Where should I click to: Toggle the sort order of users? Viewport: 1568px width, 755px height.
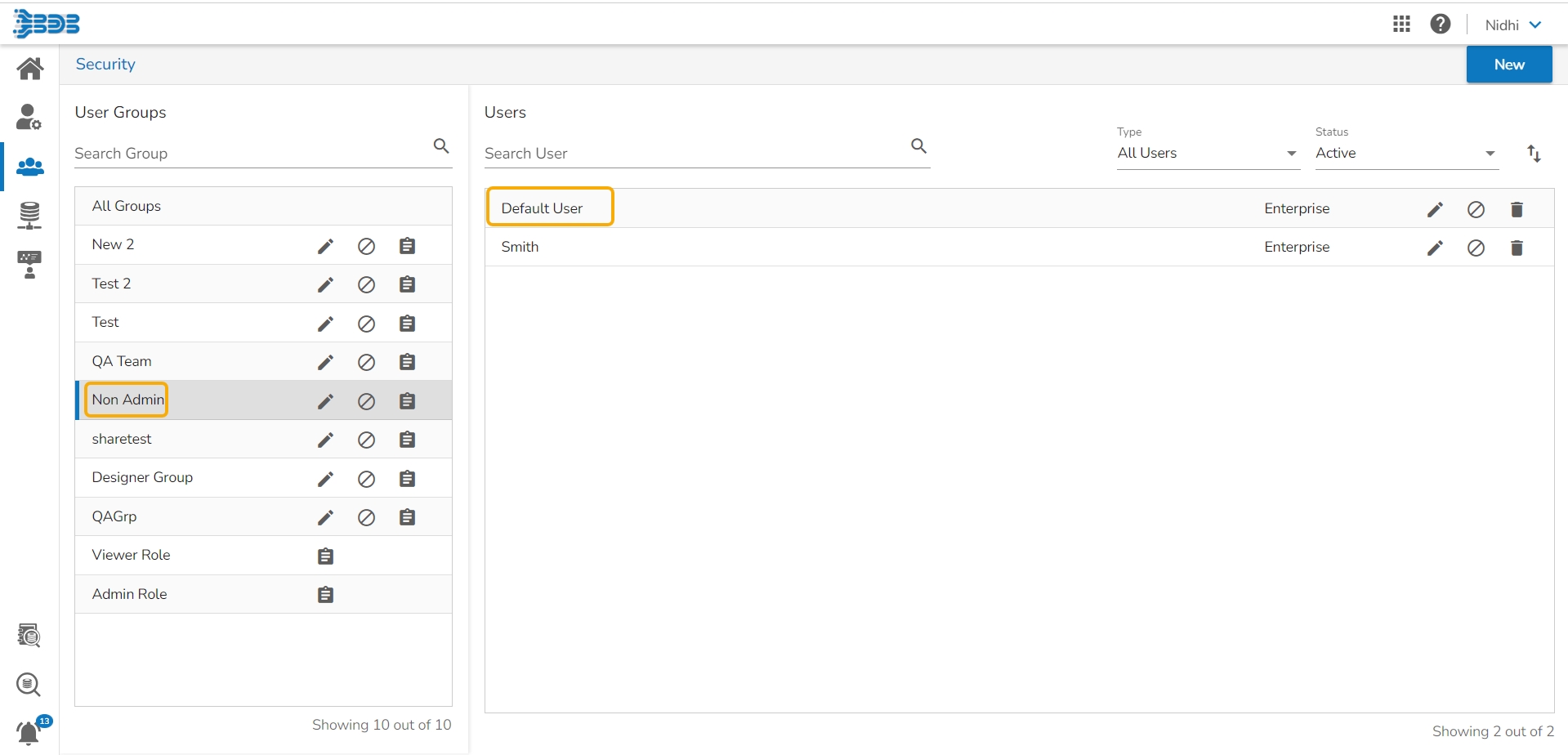(x=1534, y=154)
